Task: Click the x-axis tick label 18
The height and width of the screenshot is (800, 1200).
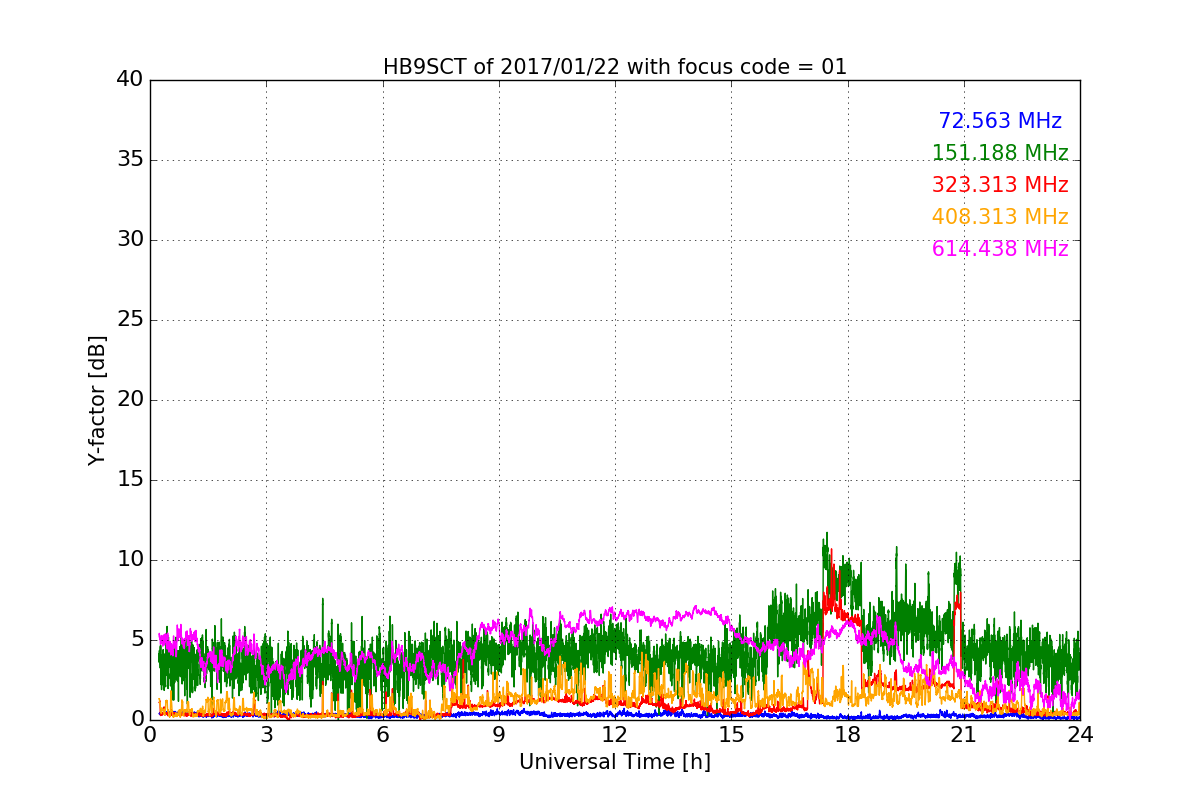Action: pyautogui.click(x=848, y=735)
